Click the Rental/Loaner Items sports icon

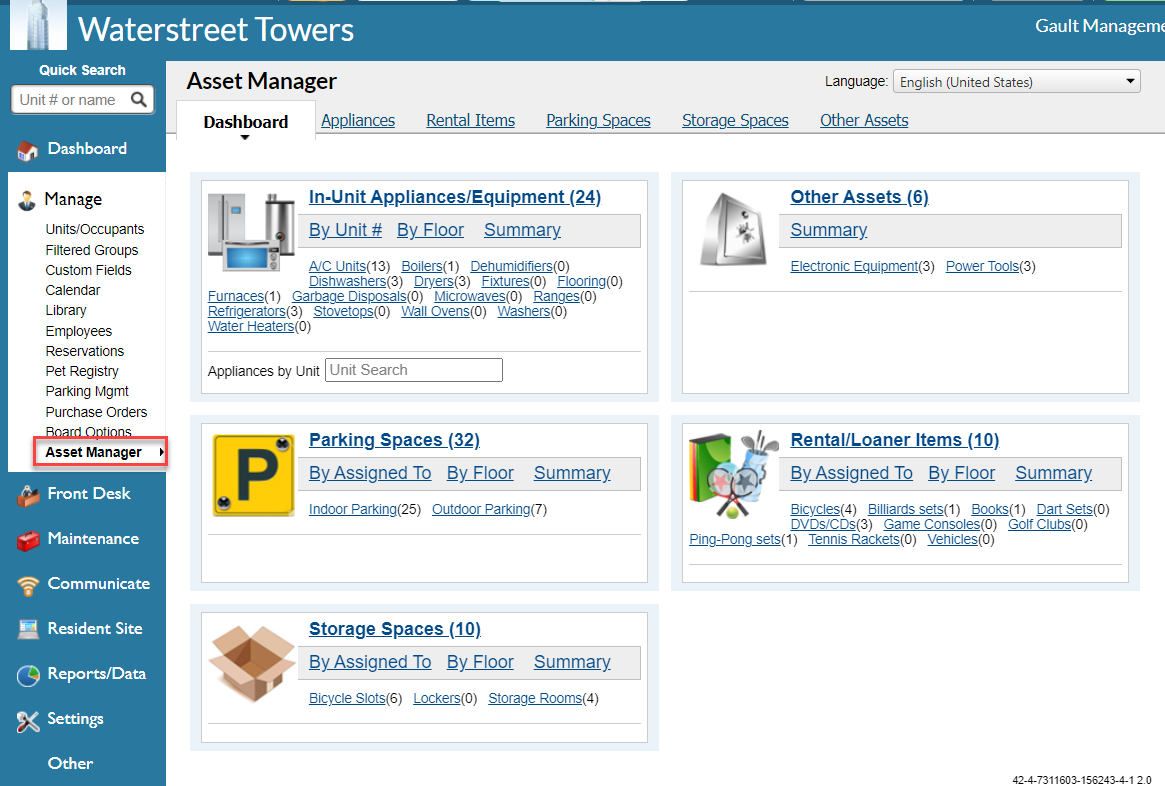coord(733,474)
